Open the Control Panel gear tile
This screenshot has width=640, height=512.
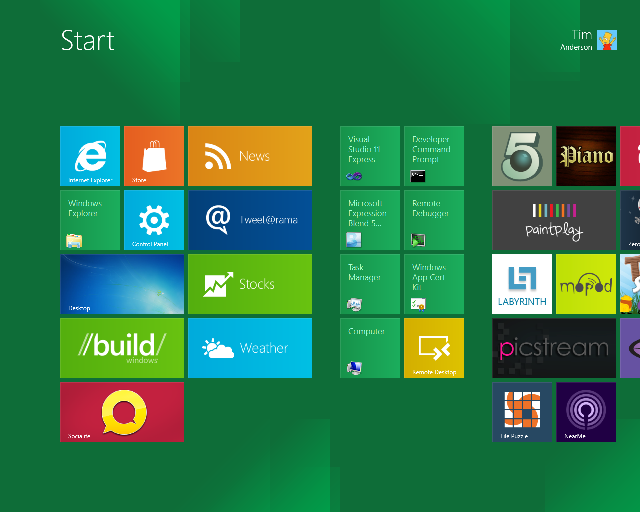[x=154, y=220]
